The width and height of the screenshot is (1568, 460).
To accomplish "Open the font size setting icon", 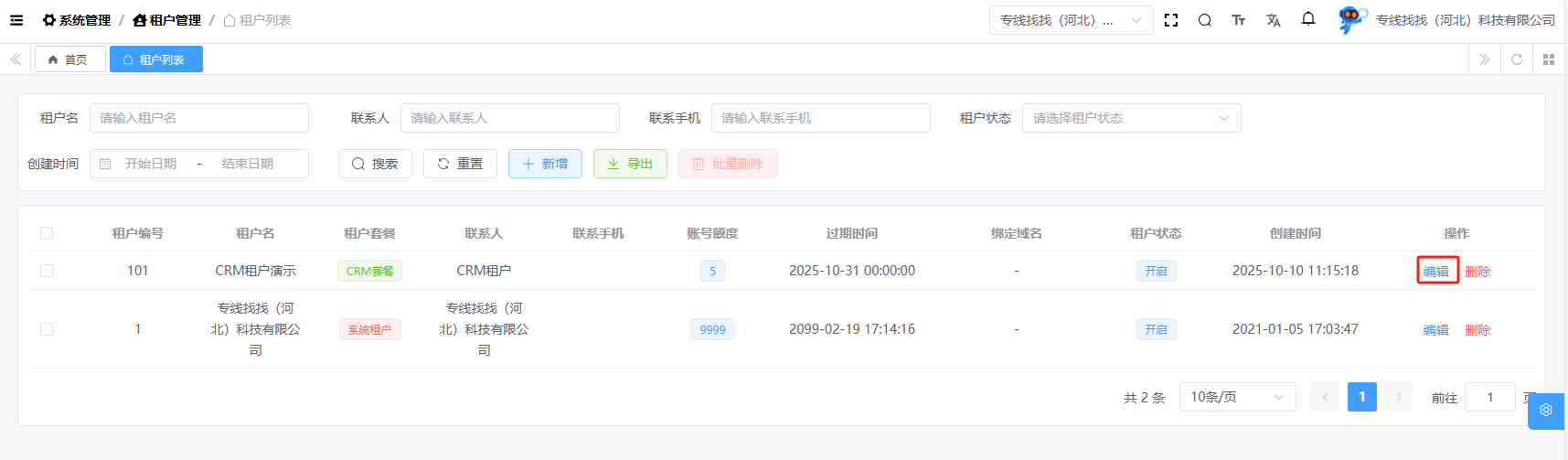I will click(1239, 20).
